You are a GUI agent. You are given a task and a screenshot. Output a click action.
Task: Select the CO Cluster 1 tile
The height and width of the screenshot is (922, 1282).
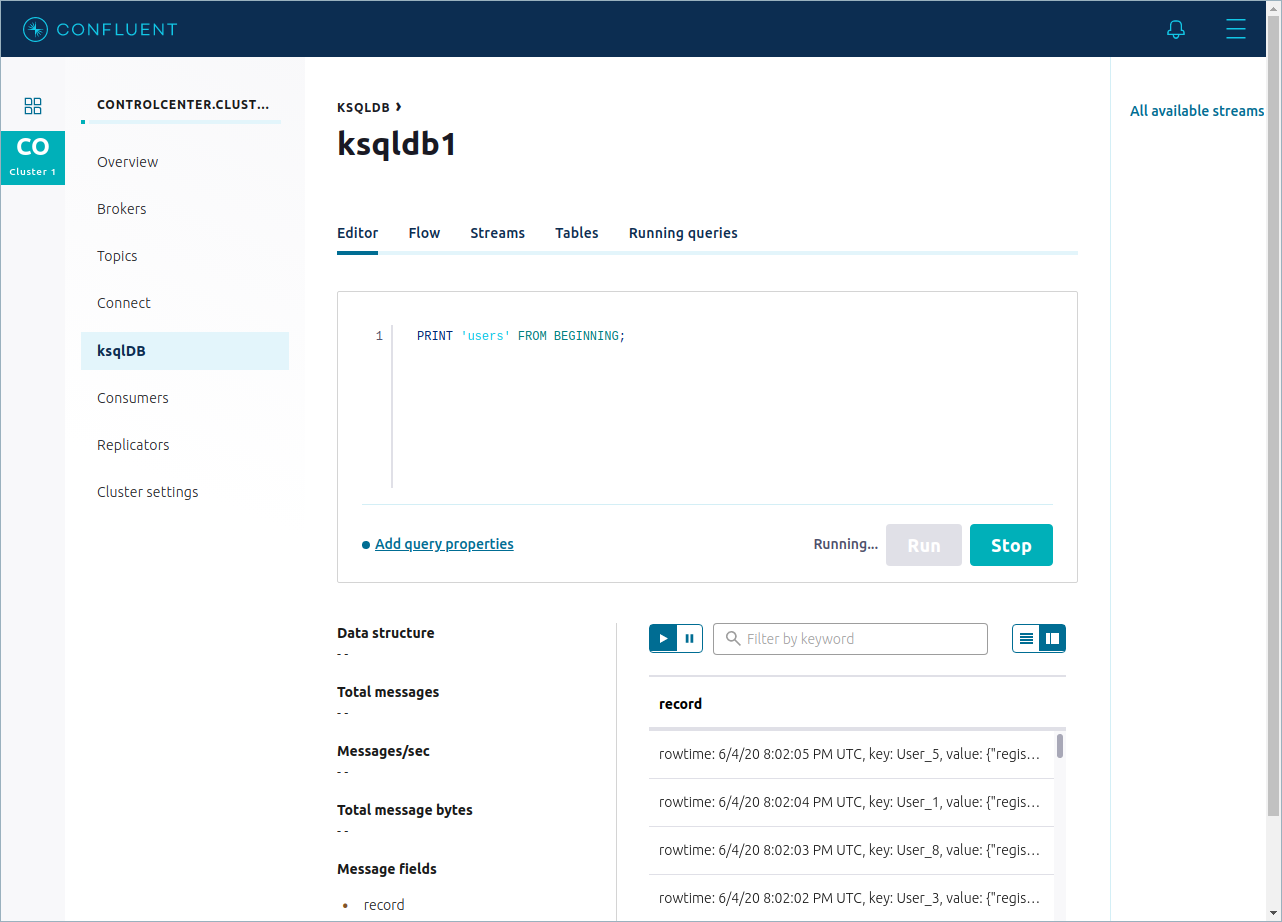pyautogui.click(x=33, y=158)
